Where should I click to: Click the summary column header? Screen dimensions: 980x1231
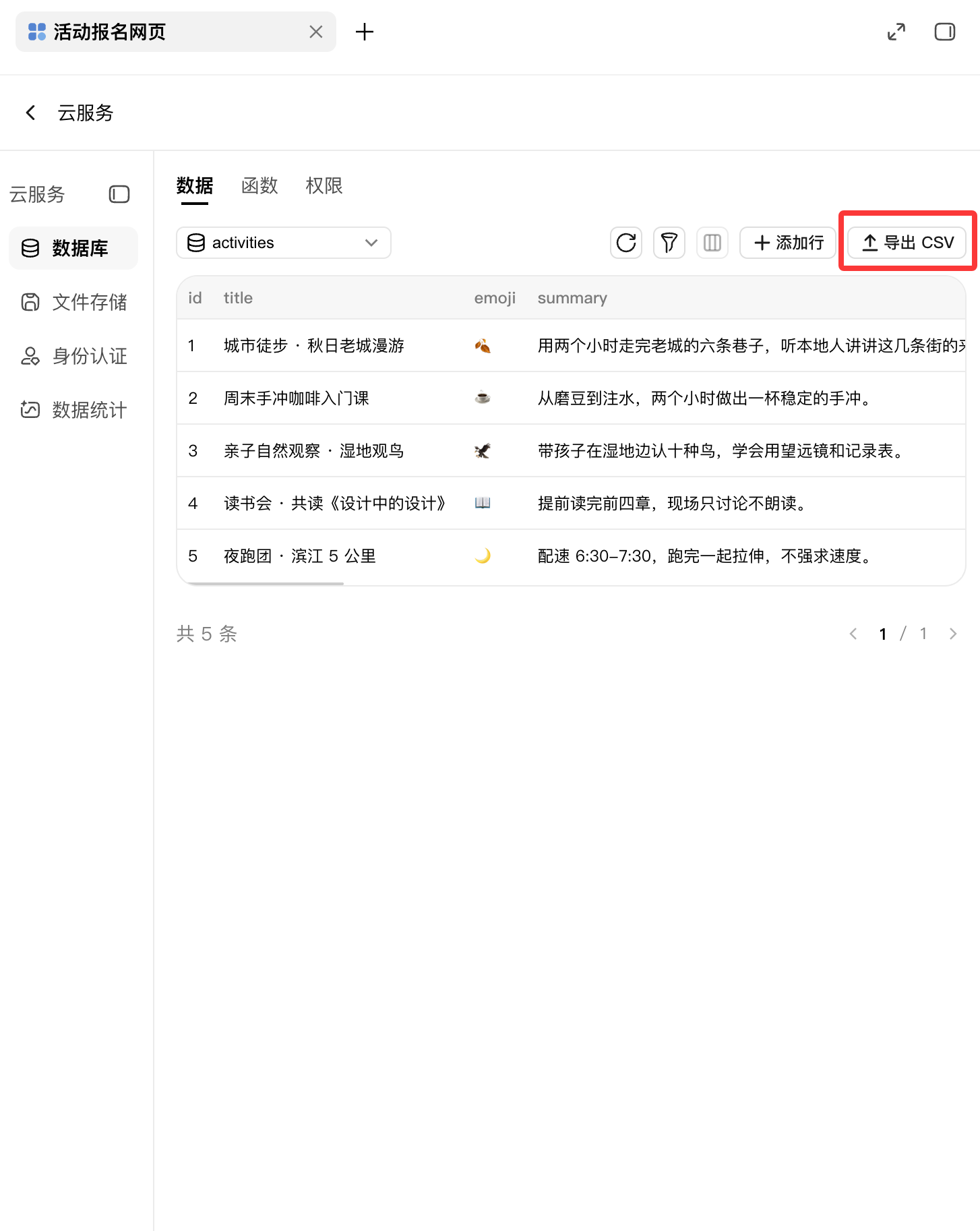click(572, 298)
